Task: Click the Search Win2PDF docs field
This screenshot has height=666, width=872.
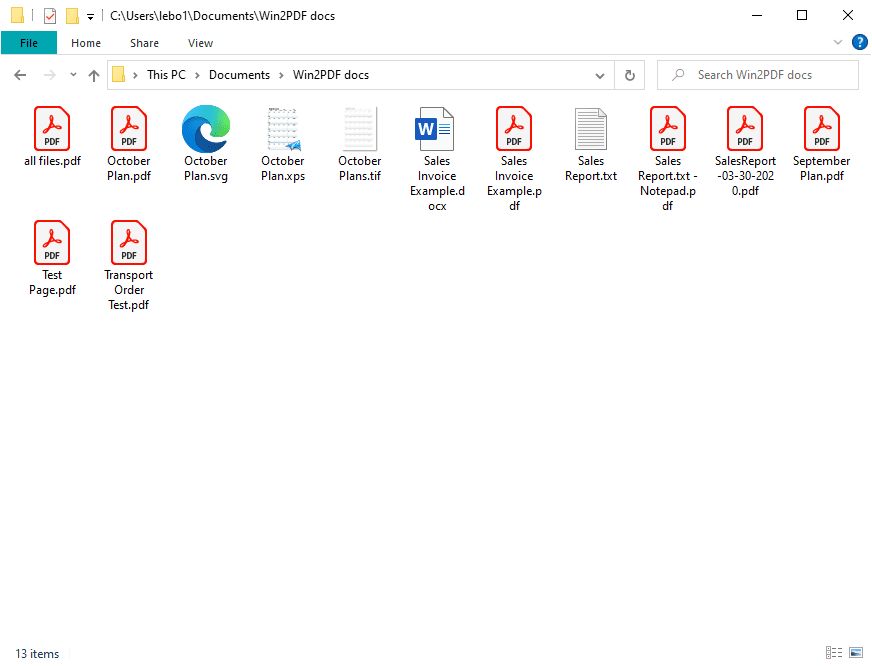Action: 757,75
